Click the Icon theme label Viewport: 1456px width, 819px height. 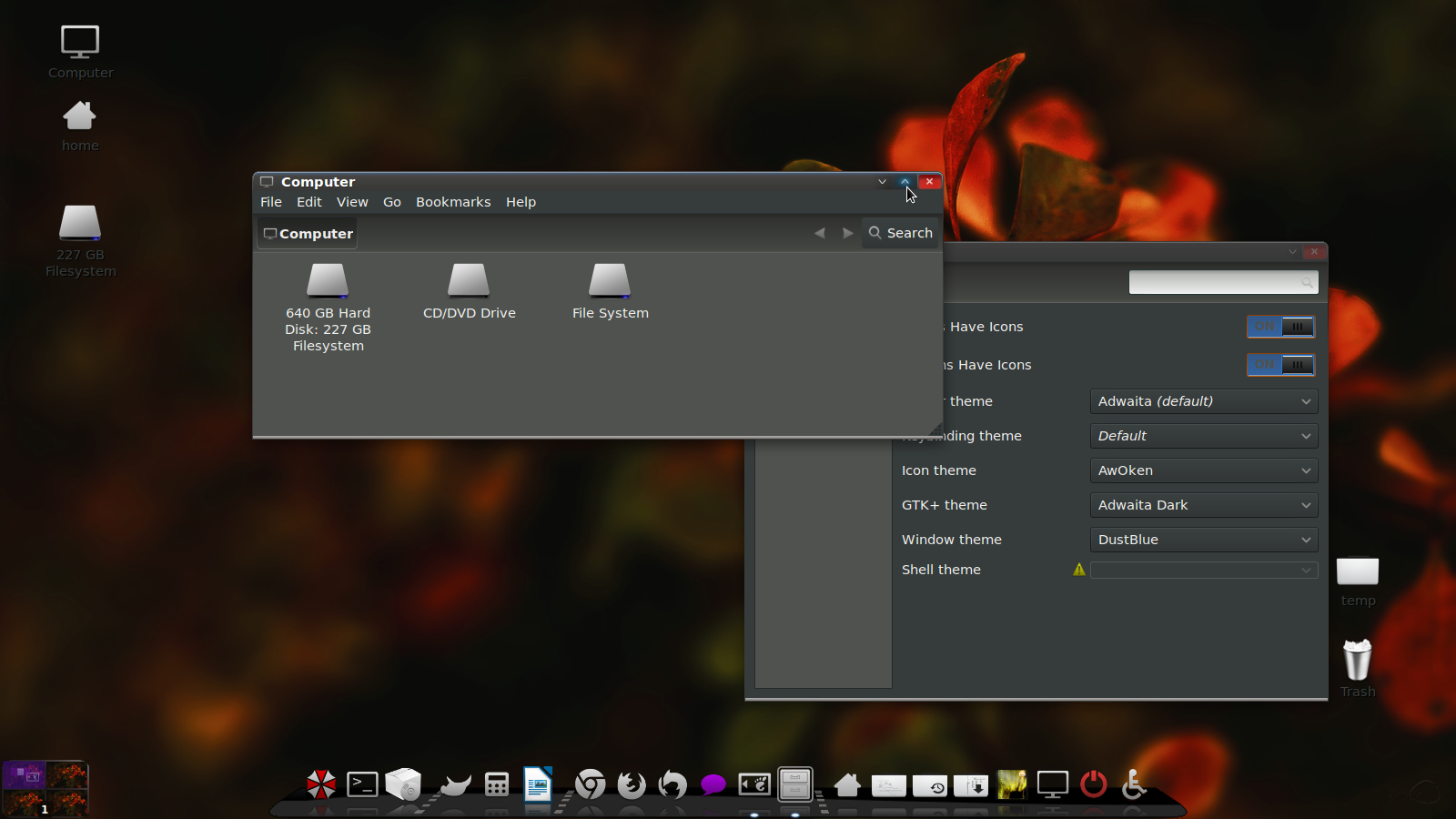pyautogui.click(x=938, y=470)
